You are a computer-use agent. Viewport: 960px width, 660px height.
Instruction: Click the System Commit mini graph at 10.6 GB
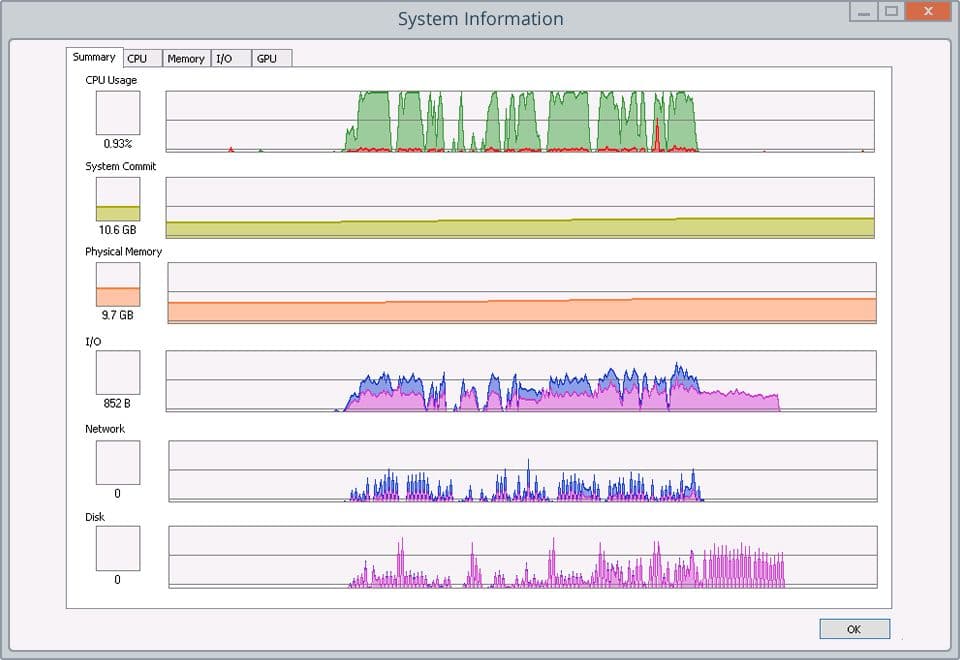pyautogui.click(x=118, y=199)
